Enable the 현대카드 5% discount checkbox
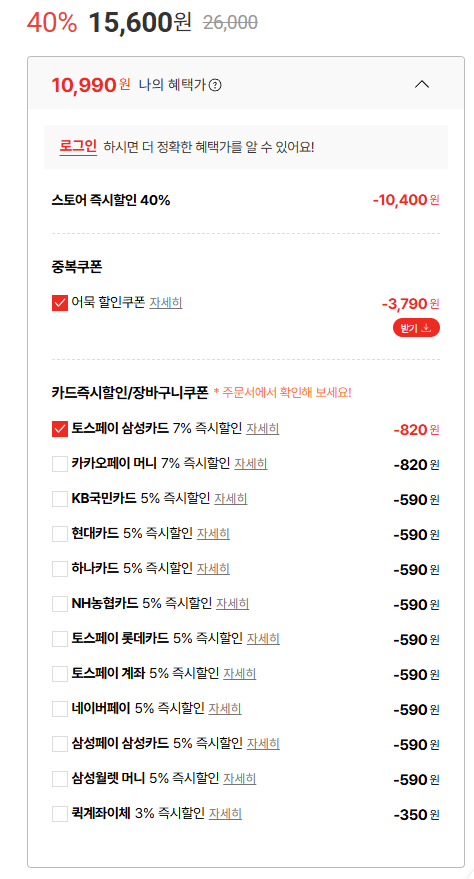Viewport: 474px width, 879px height. pyautogui.click(x=60, y=534)
